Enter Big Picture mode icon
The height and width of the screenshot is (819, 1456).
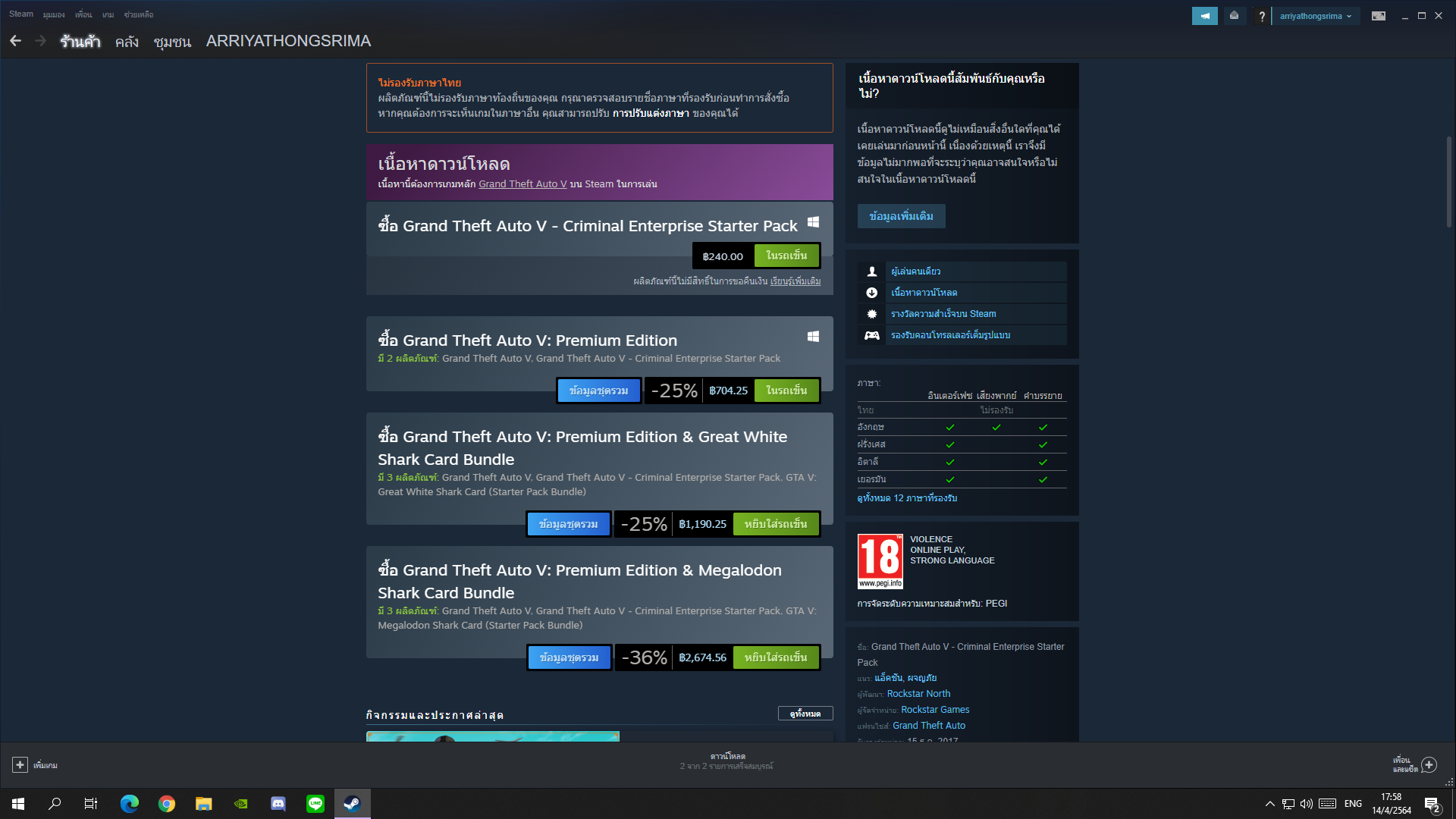(1379, 16)
